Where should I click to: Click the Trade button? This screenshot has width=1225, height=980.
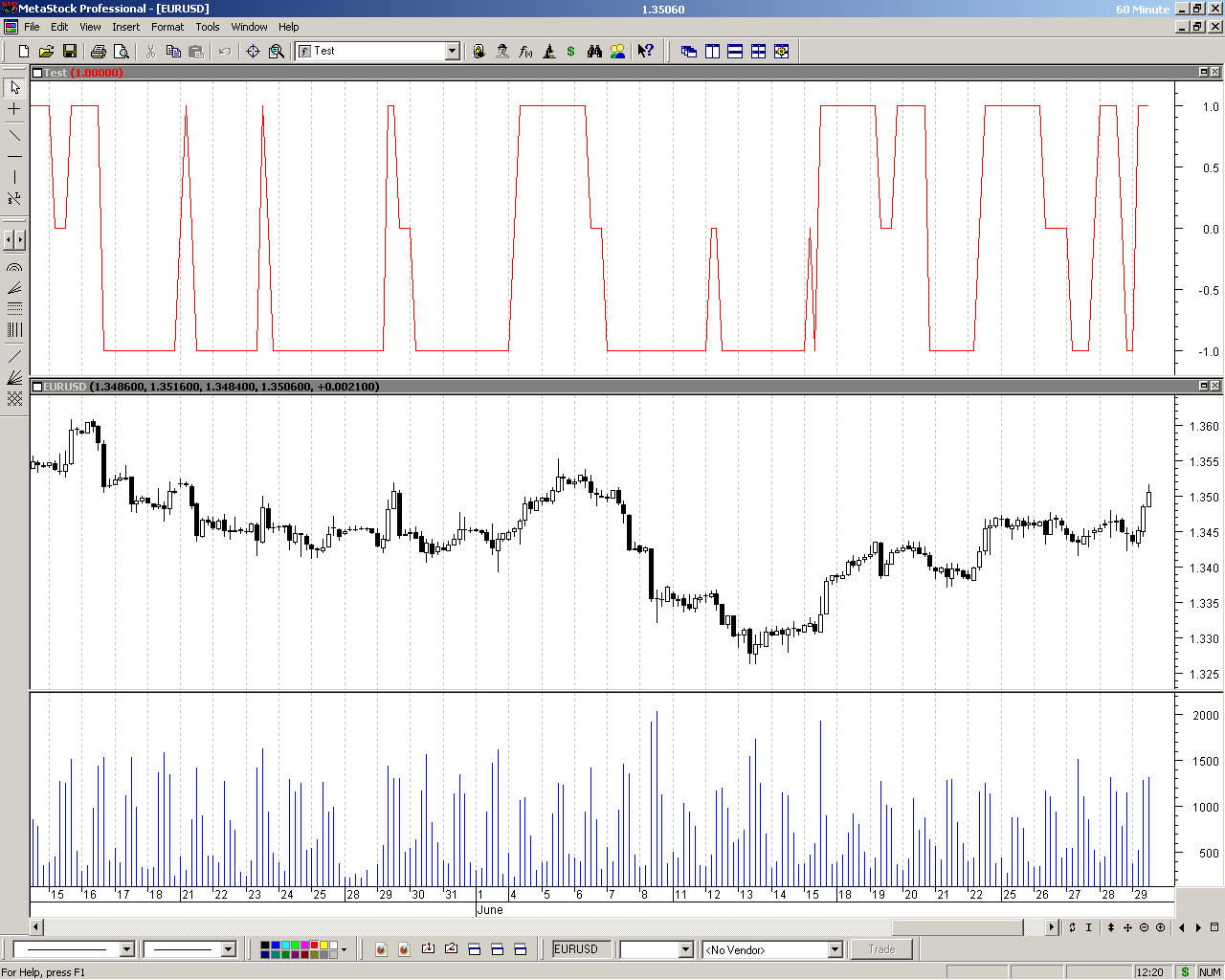coord(881,949)
